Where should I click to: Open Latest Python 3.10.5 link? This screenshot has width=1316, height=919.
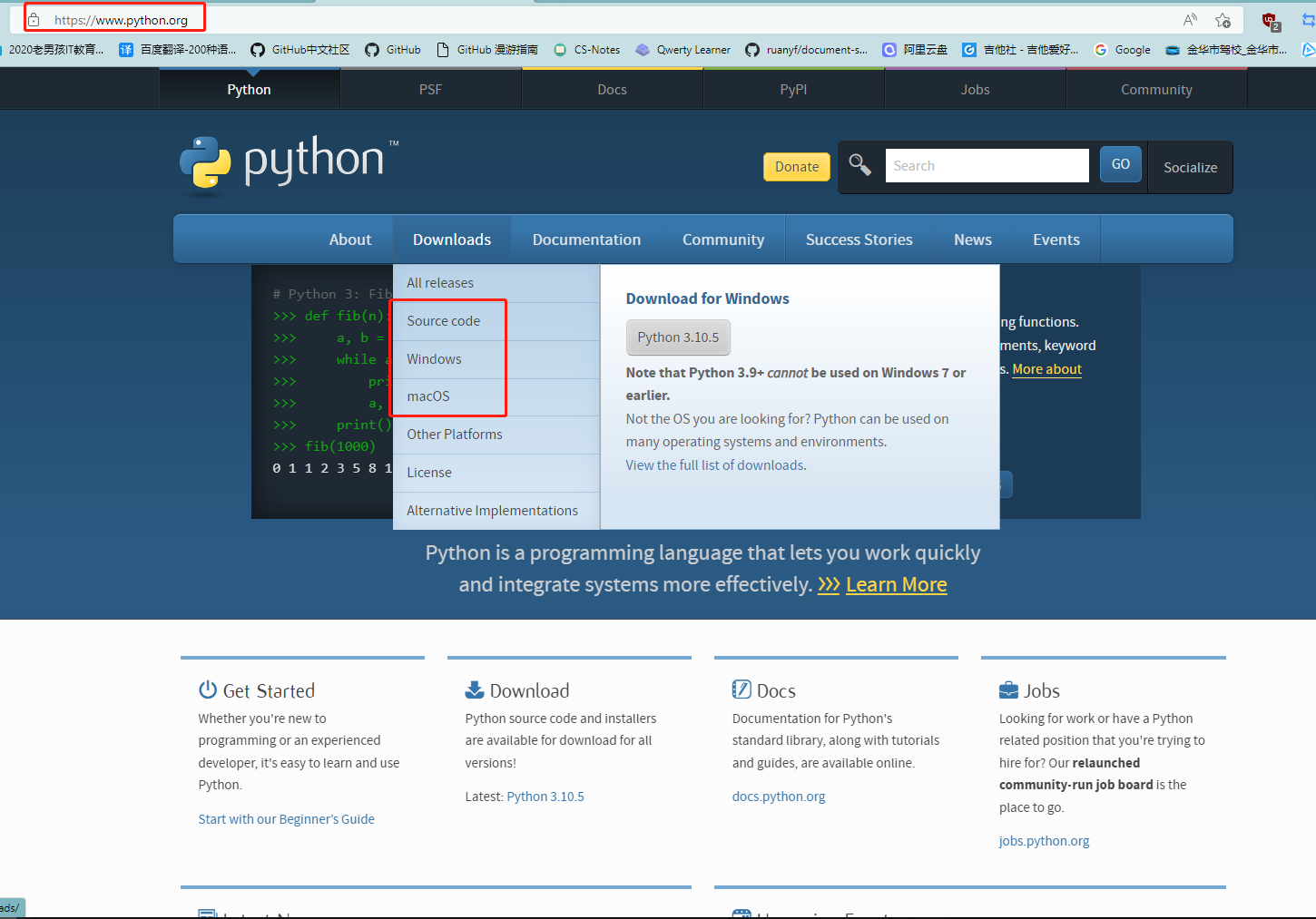[545, 797]
